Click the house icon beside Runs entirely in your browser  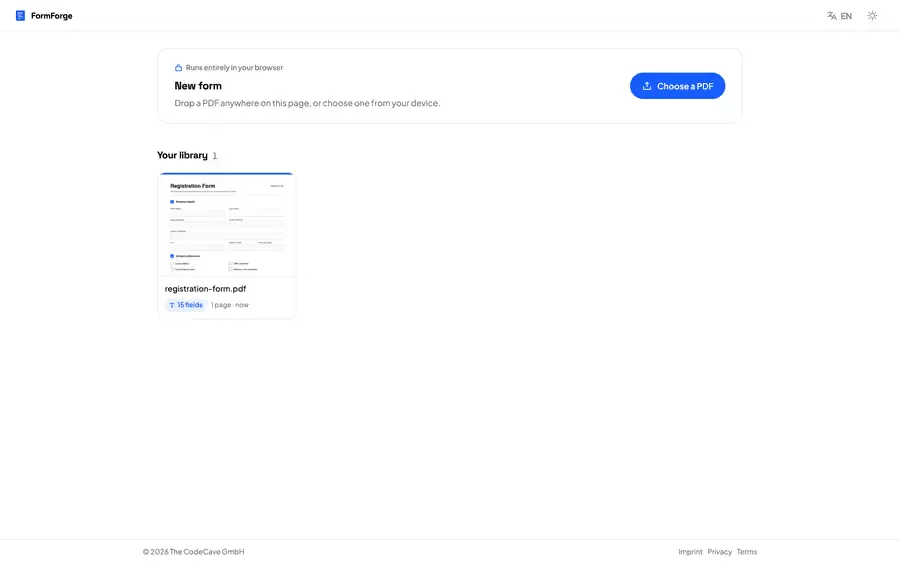coord(179,68)
